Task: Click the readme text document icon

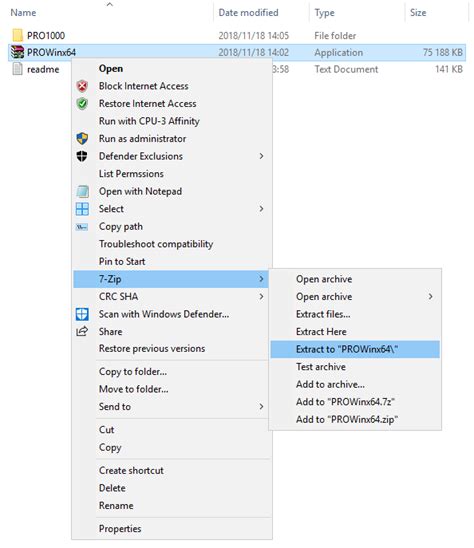Action: [x=17, y=69]
